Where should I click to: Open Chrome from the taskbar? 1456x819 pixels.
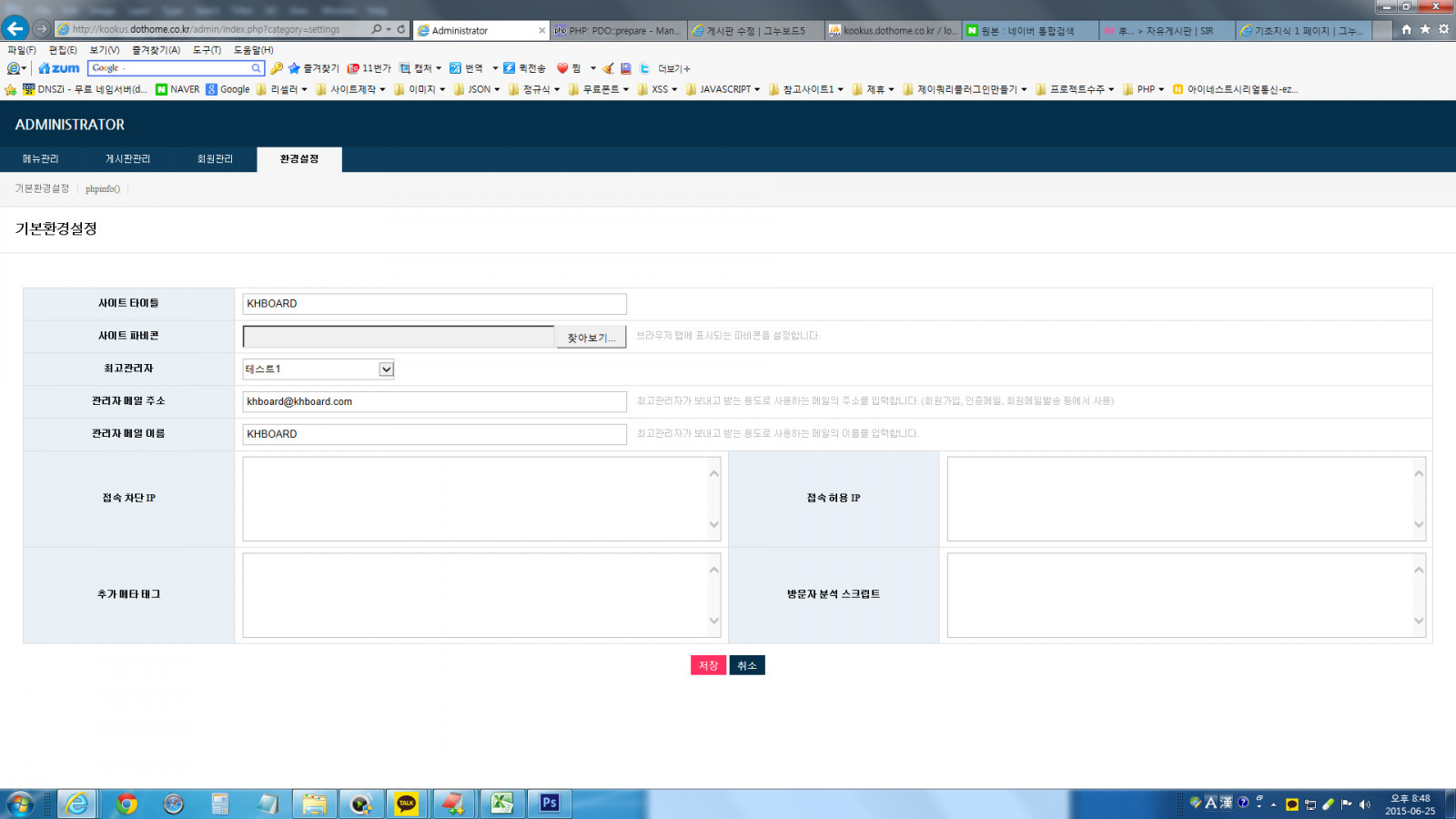point(126,804)
